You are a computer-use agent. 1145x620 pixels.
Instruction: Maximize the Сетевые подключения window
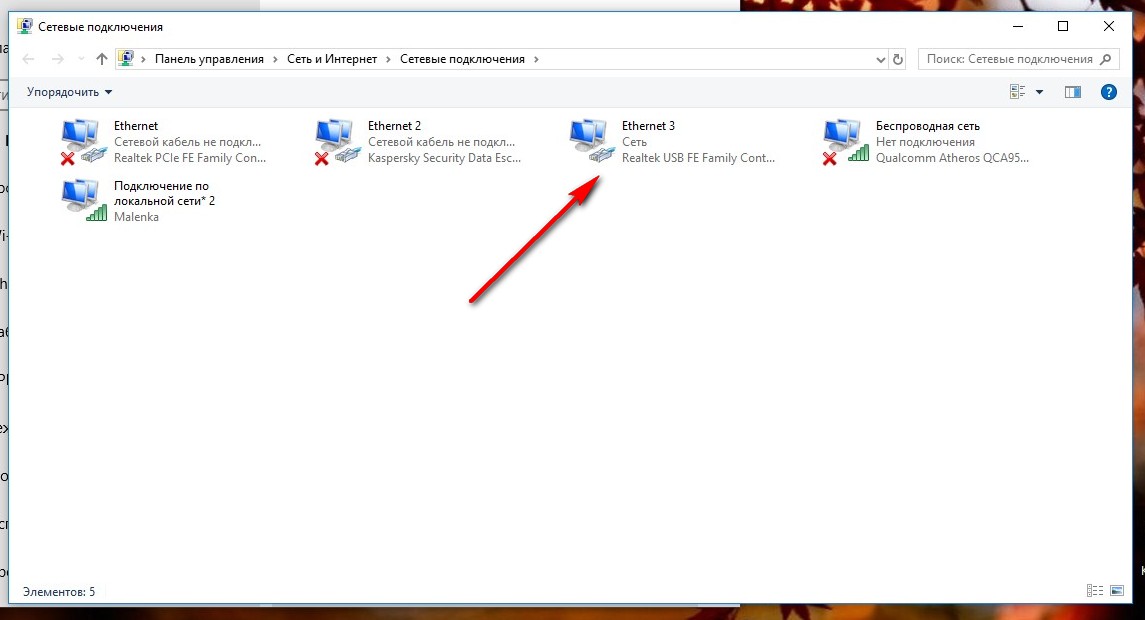1063,26
